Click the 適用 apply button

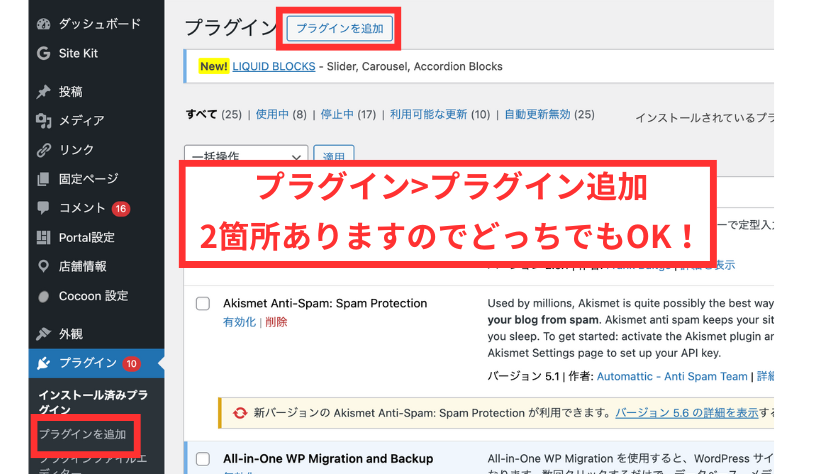coord(334,156)
